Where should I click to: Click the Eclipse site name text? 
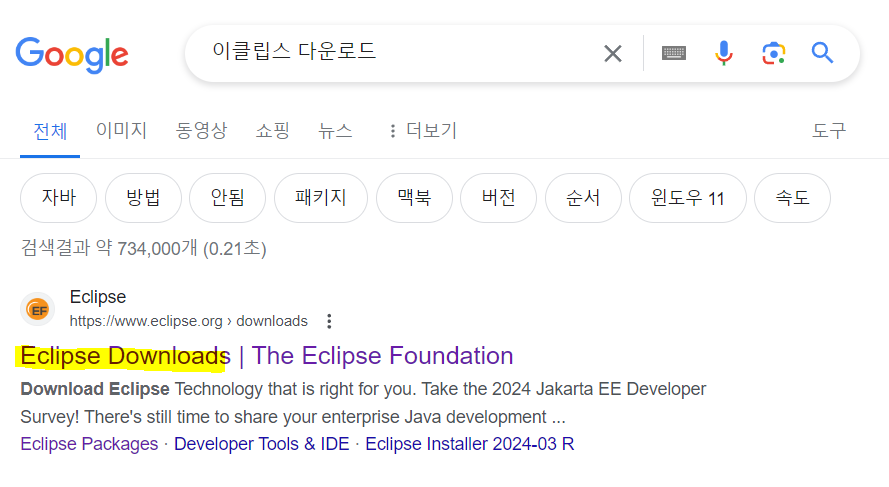pos(98,297)
